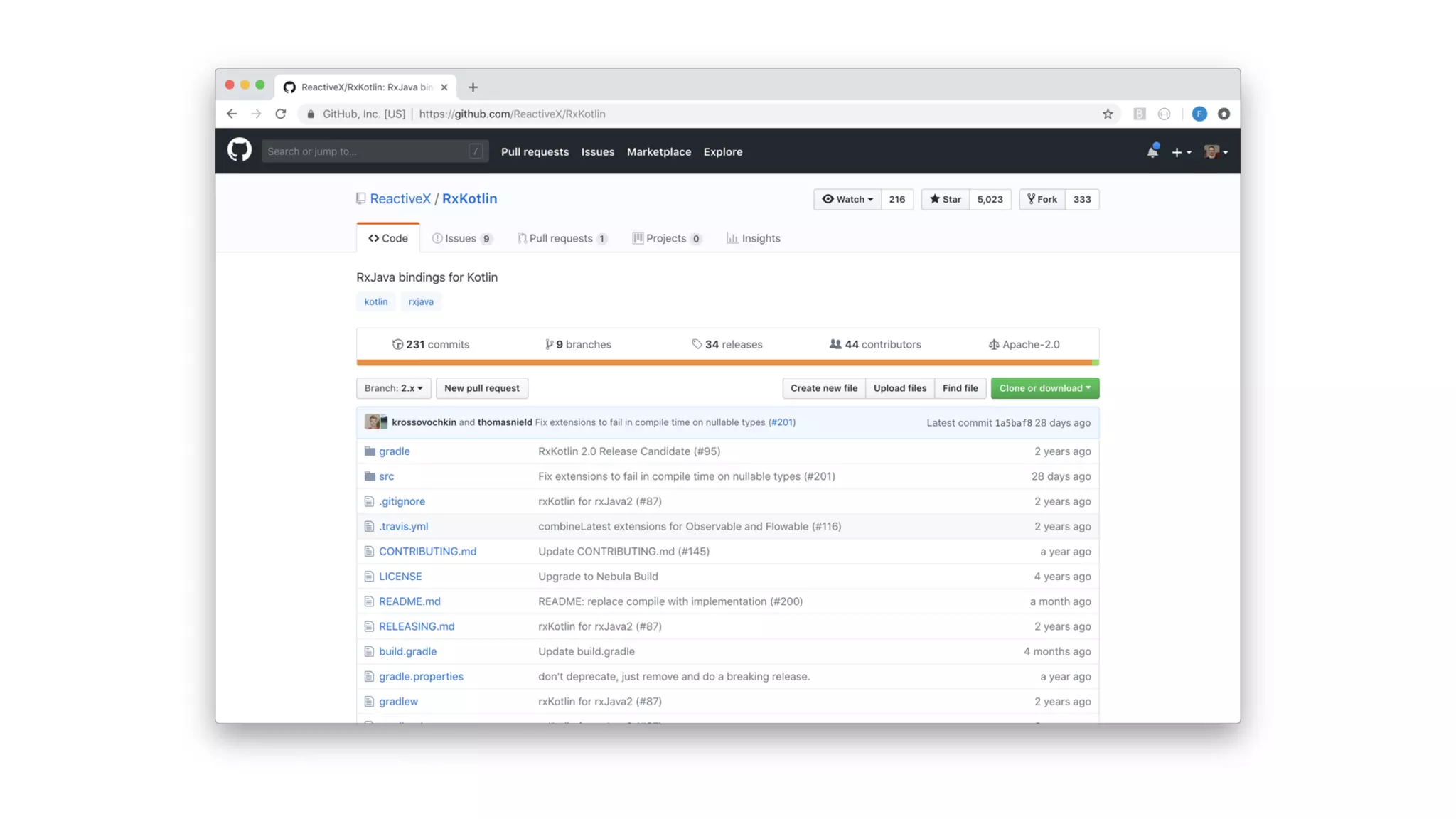Star the RxKotlin repository
This screenshot has height=819, width=1456.
[945, 199]
